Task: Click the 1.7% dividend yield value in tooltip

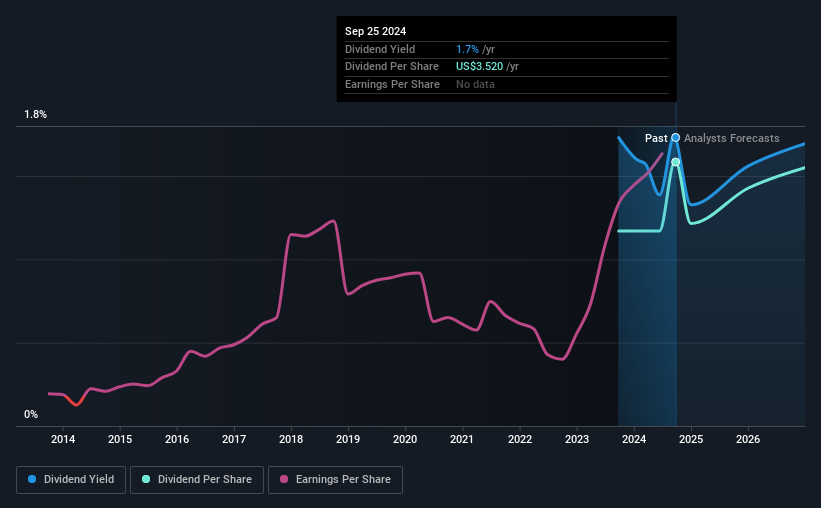Action: (467, 49)
